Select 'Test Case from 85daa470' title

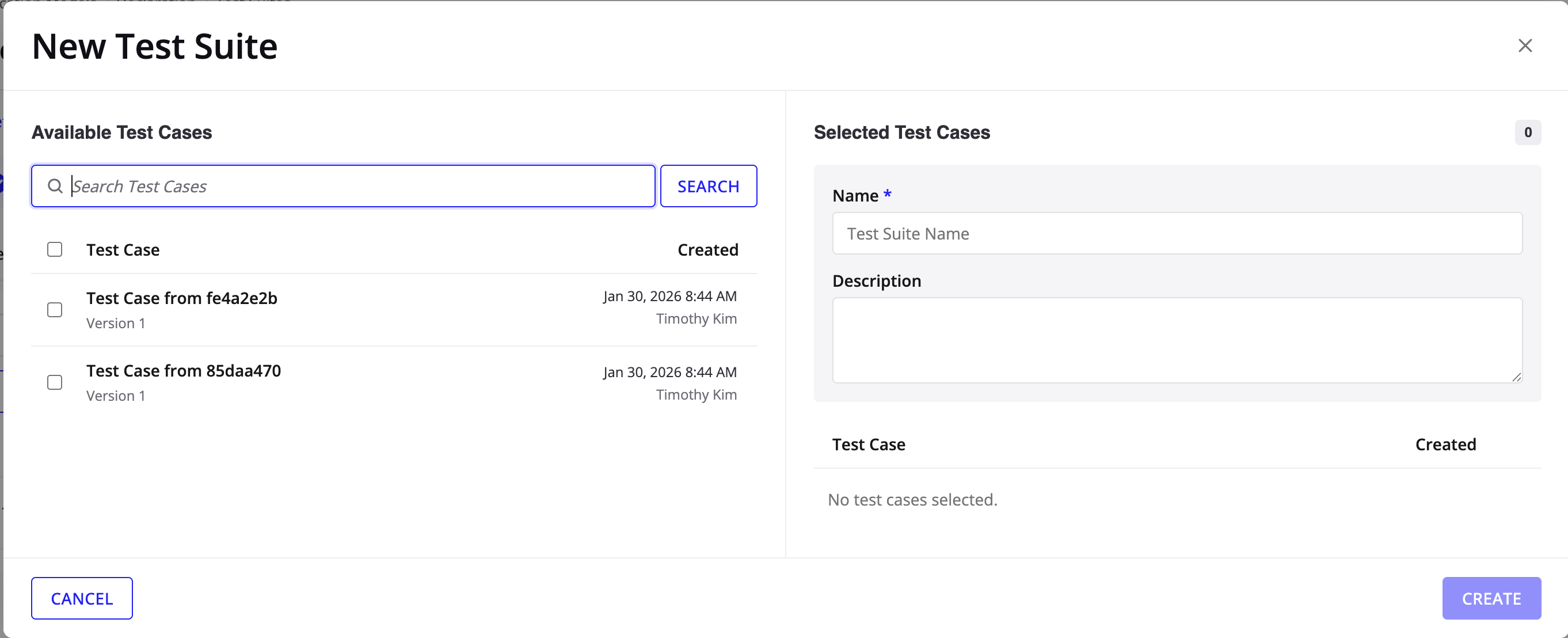pos(184,370)
